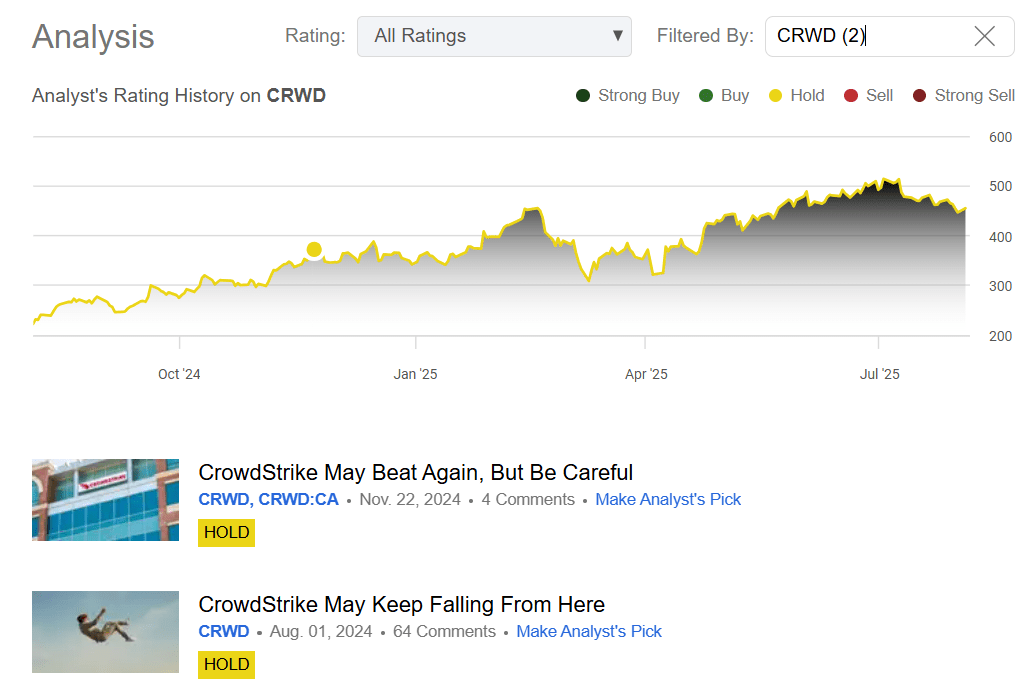Click the CRWD:CA ticker link
1026x697 pixels.
[x=305, y=499]
